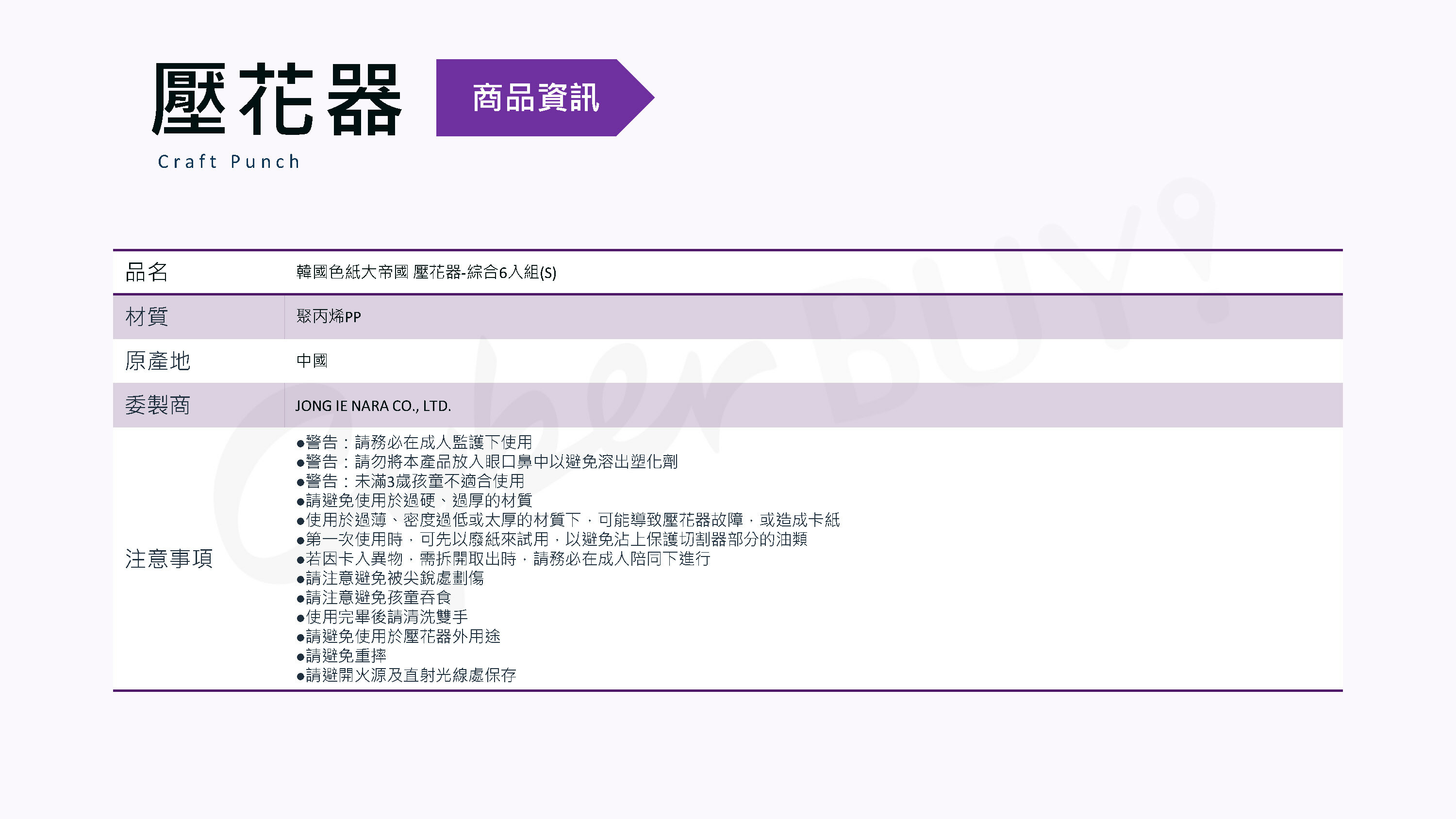The width and height of the screenshot is (1456, 819).
Task: Click the 壓花器 main title
Action: click(276, 99)
